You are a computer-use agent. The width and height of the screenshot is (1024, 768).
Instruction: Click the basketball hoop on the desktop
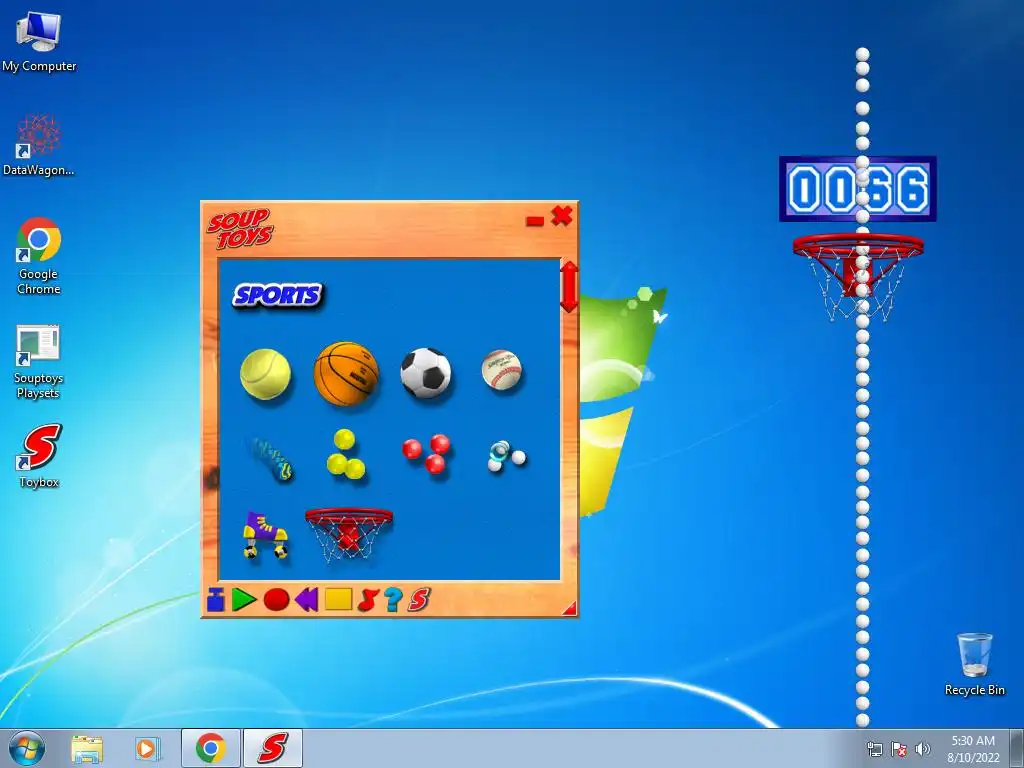858,277
